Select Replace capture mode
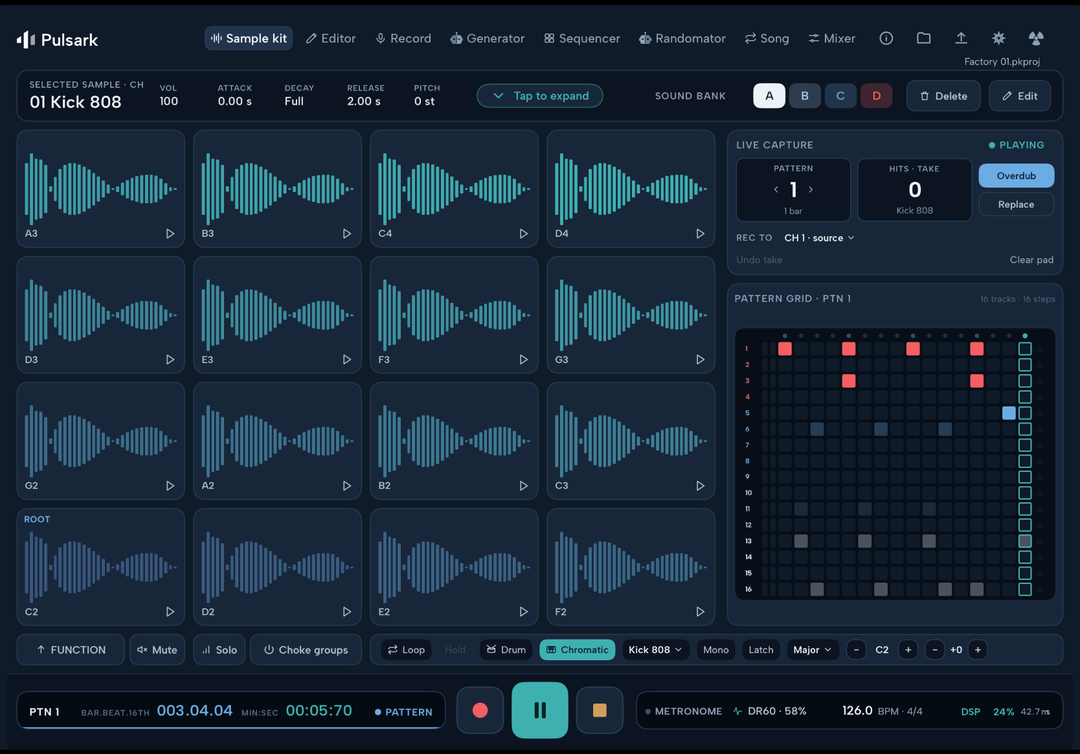Screen dimensions: 1080x754 pos(1016,205)
